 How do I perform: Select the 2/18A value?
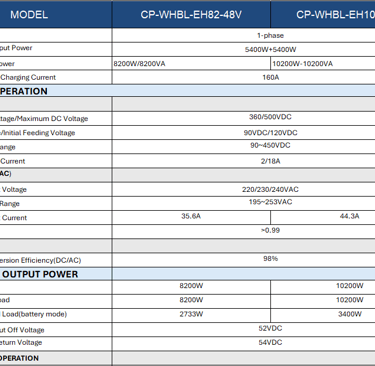(x=270, y=161)
